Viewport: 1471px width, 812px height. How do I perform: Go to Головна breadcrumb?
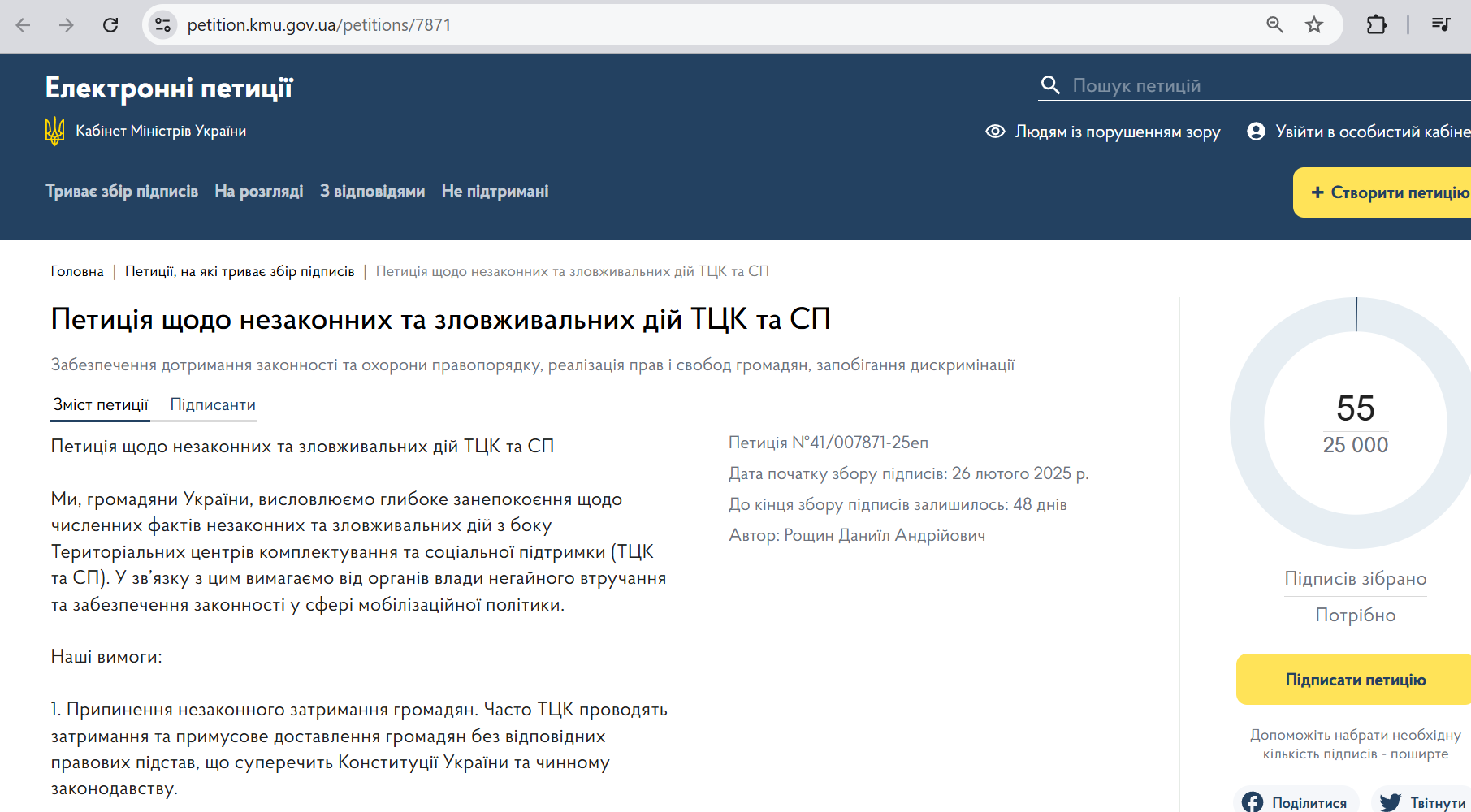[x=77, y=271]
